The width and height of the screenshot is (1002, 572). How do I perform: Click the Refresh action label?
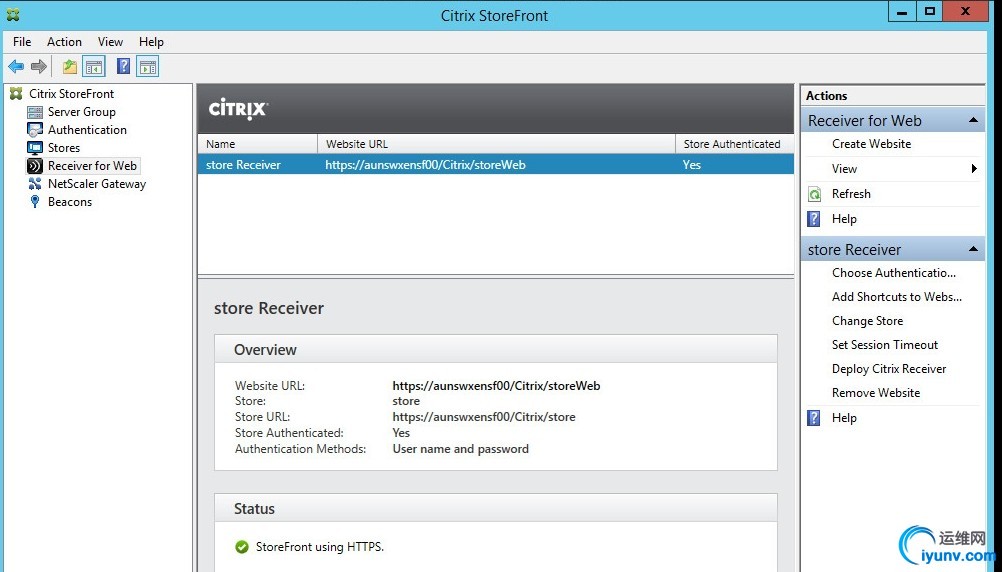click(x=851, y=194)
